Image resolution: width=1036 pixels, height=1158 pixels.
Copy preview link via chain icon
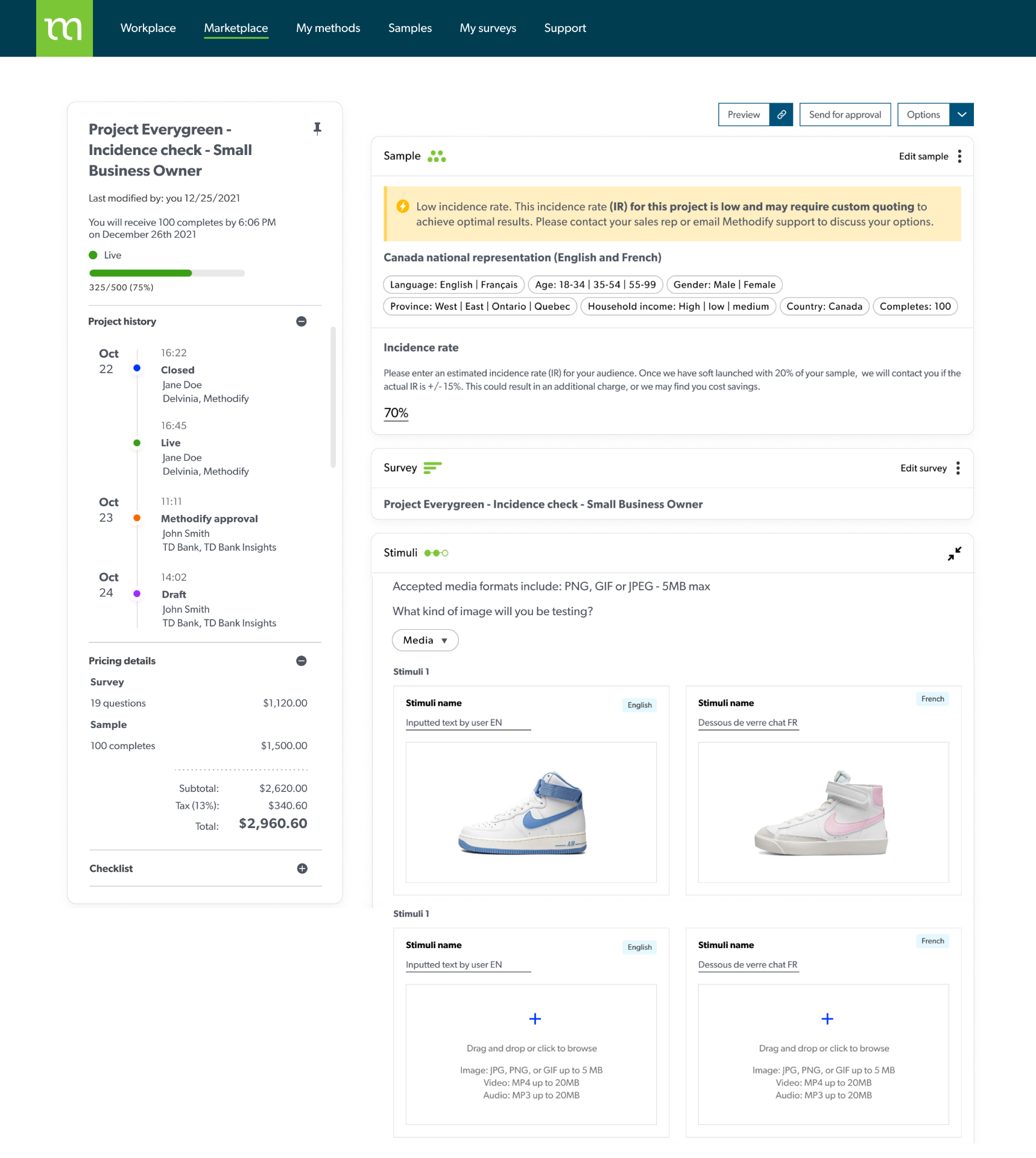pyautogui.click(x=781, y=115)
